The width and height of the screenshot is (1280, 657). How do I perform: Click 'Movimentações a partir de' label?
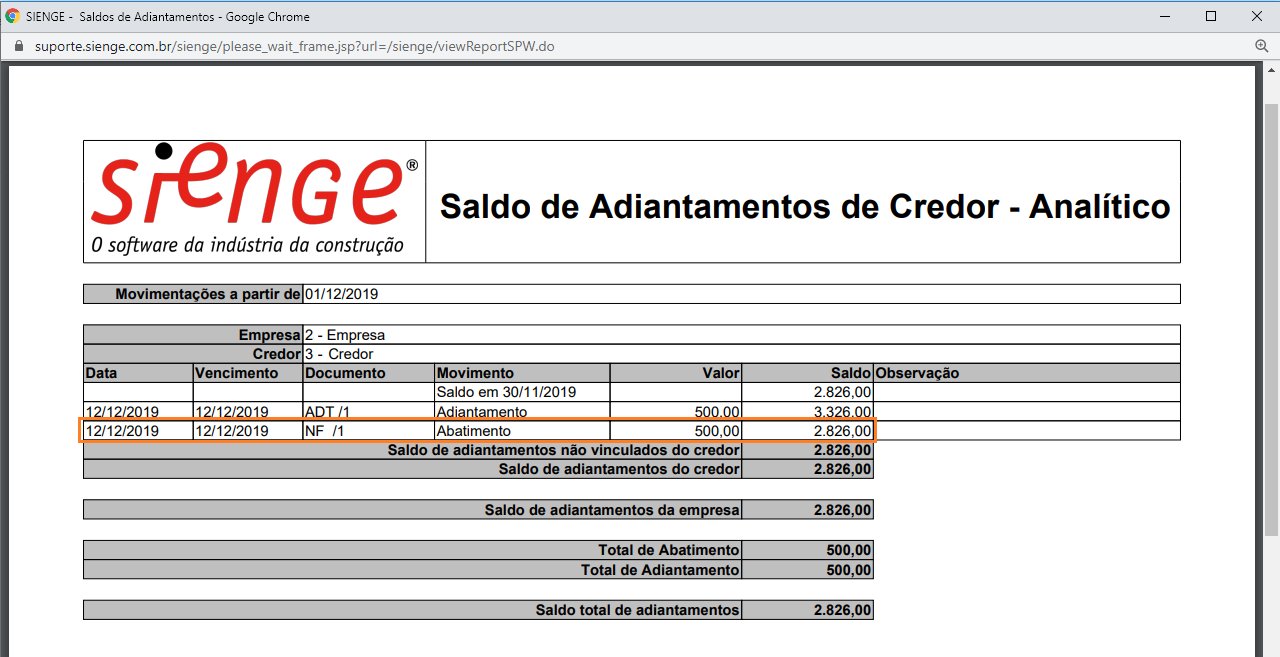(x=208, y=294)
